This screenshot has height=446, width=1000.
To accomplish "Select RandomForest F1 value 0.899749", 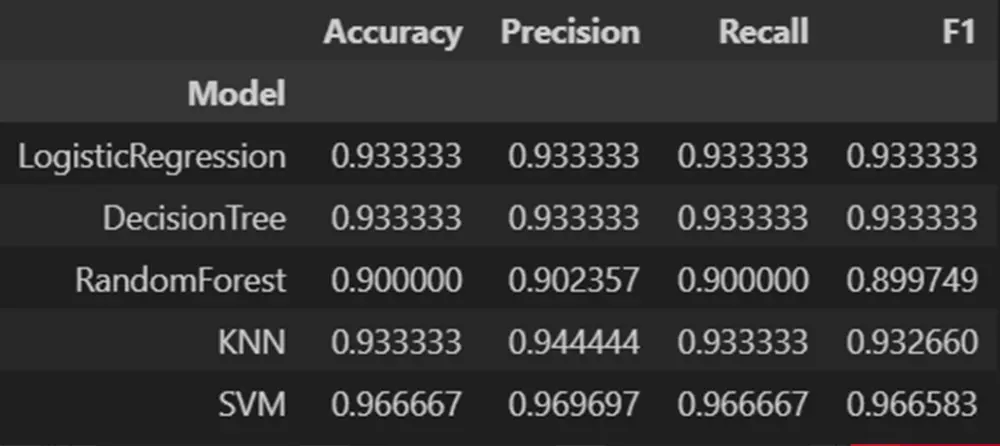I will point(911,280).
